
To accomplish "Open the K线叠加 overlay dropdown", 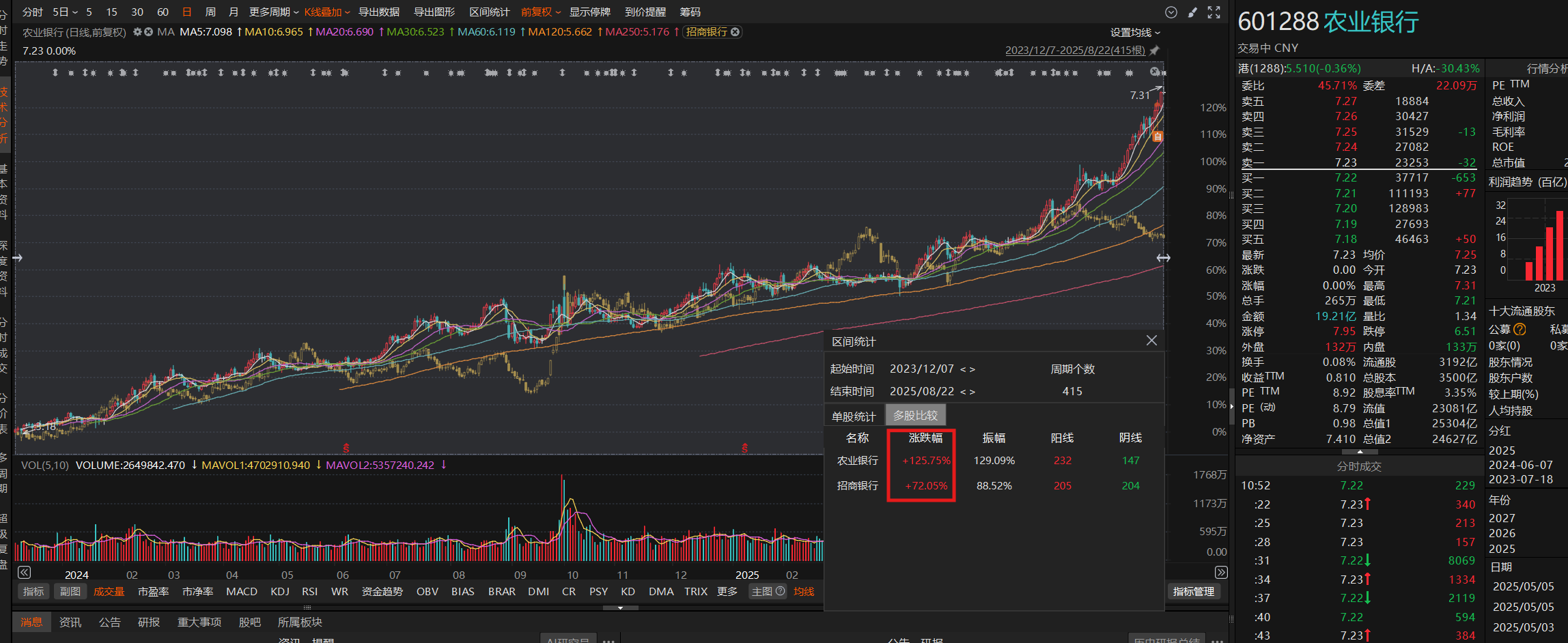I will click(326, 12).
